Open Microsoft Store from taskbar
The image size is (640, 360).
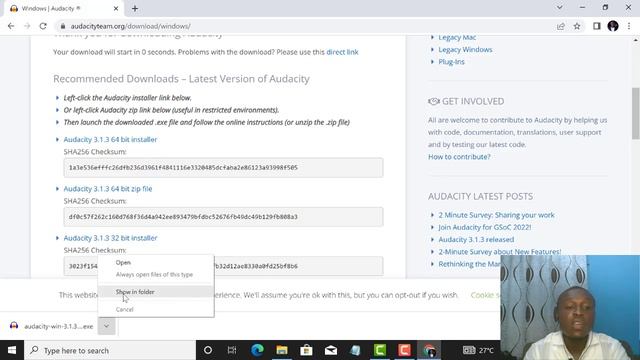pyautogui.click(x=306, y=350)
